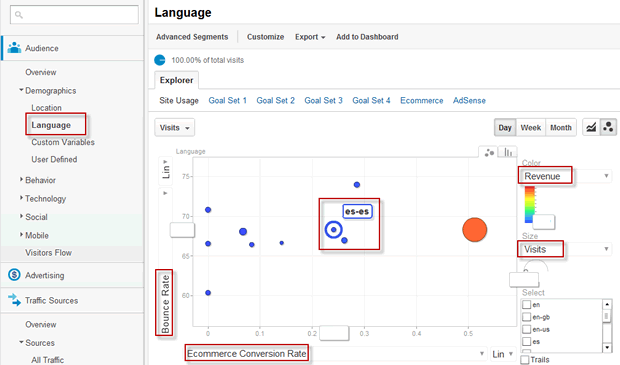
Task: Open the Visits metric dropdown
Action: click(x=174, y=128)
